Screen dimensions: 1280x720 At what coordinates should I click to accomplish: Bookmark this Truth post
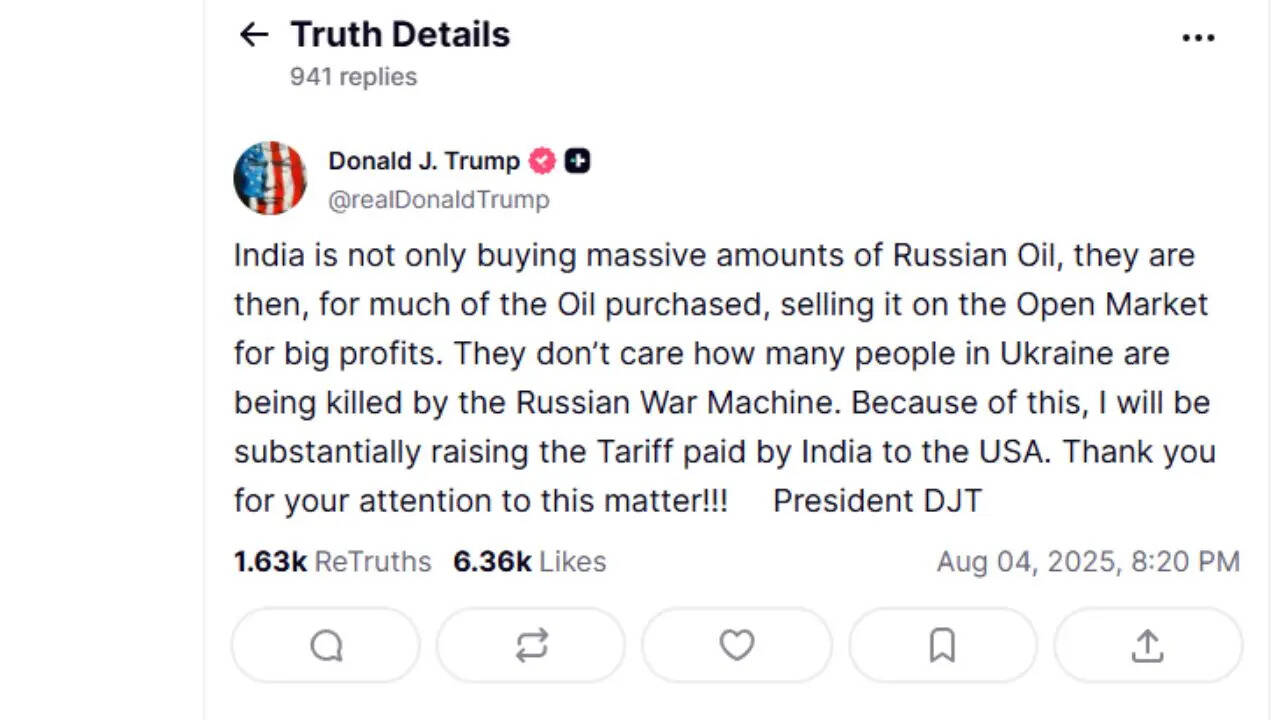(x=942, y=646)
